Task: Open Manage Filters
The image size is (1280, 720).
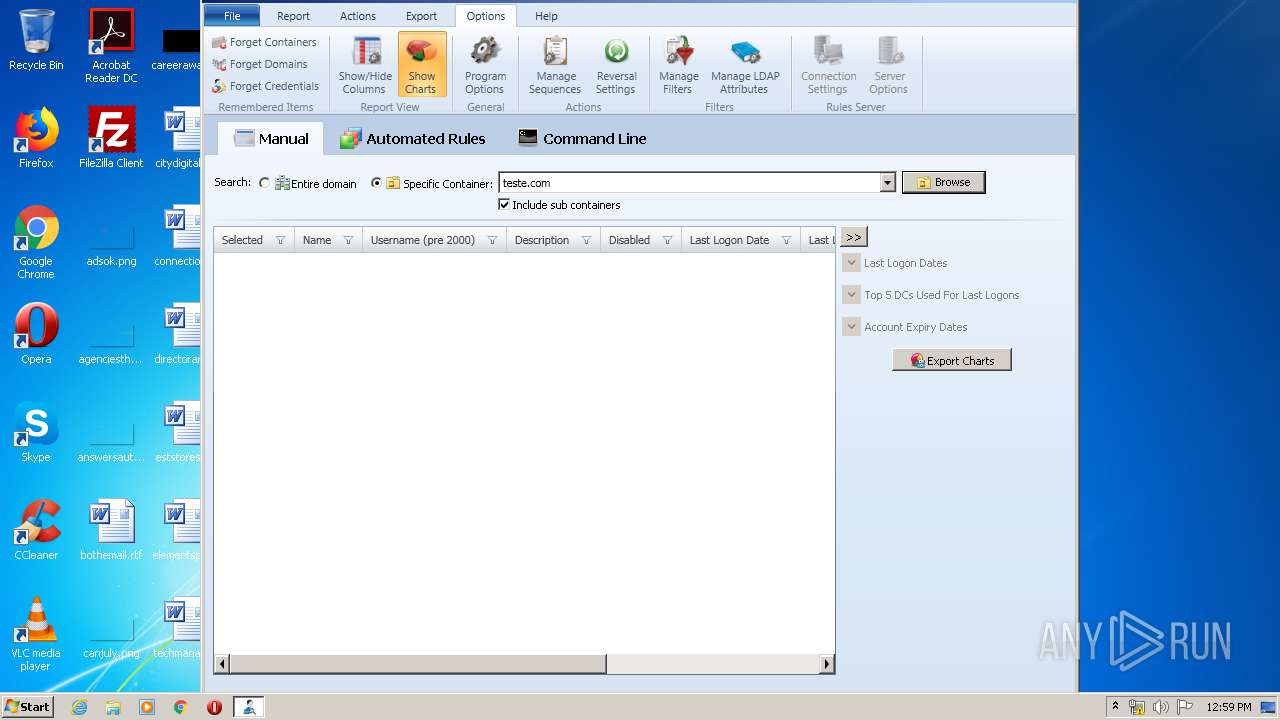Action: click(679, 66)
